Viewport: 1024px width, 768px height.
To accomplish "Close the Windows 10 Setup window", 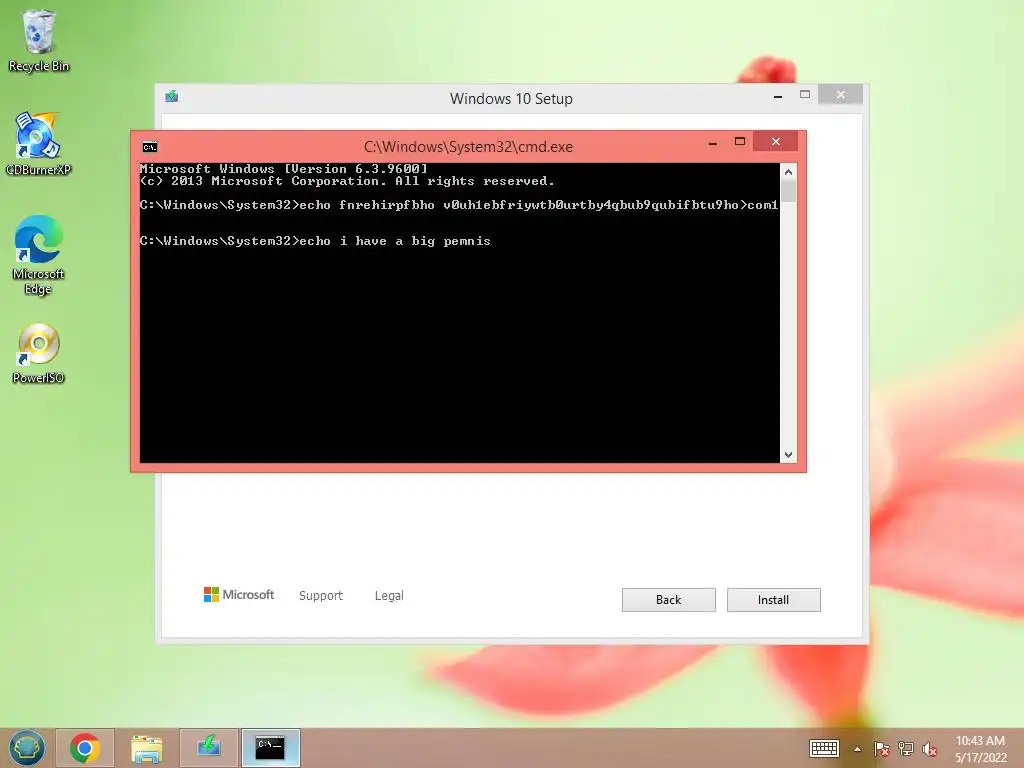I will [x=840, y=95].
